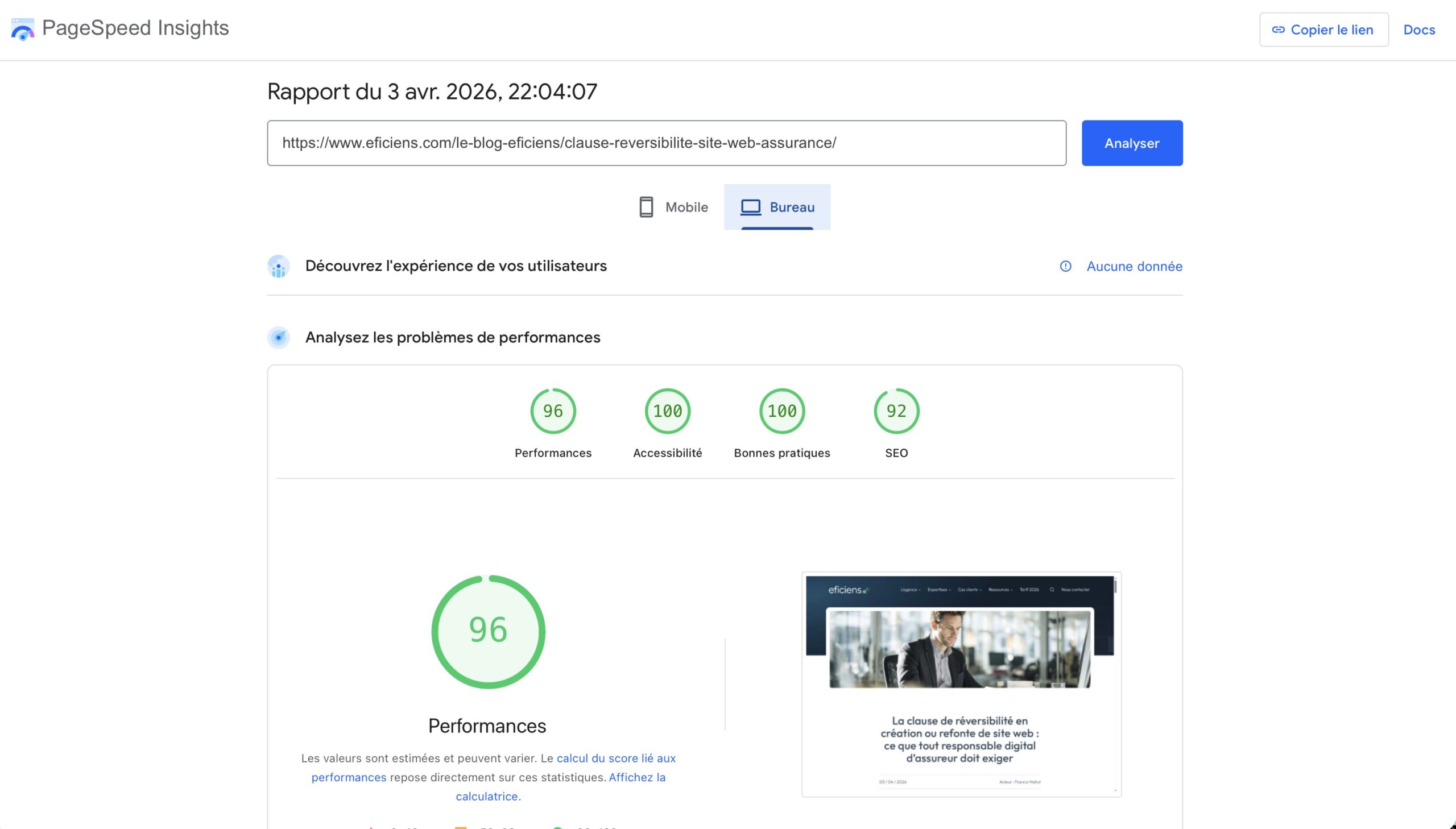
Task: Click the PageSpeed Insights logo icon
Action: (x=23, y=29)
